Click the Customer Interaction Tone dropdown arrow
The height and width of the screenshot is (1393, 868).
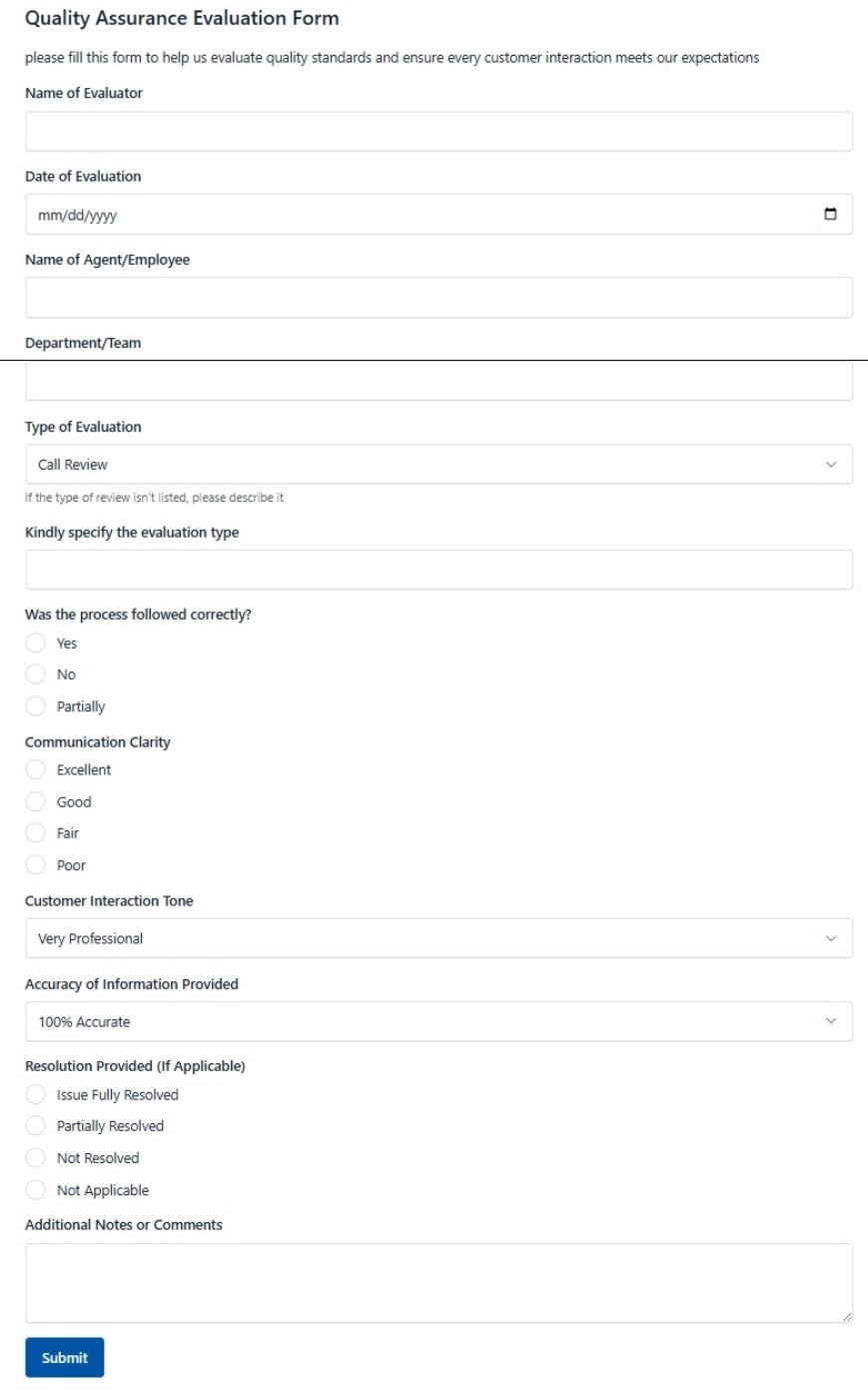point(830,937)
